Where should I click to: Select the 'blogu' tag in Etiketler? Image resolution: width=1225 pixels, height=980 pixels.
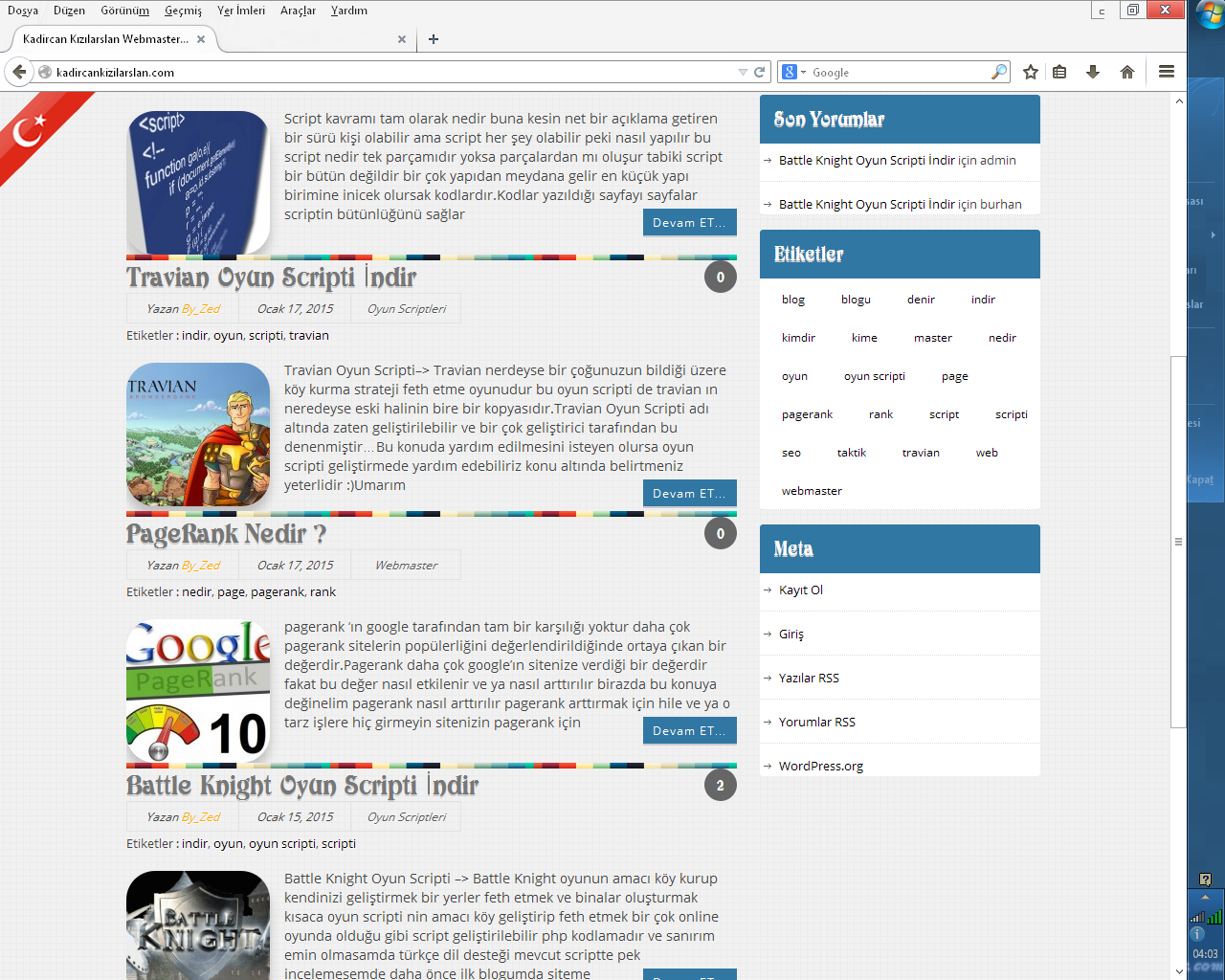(x=856, y=300)
